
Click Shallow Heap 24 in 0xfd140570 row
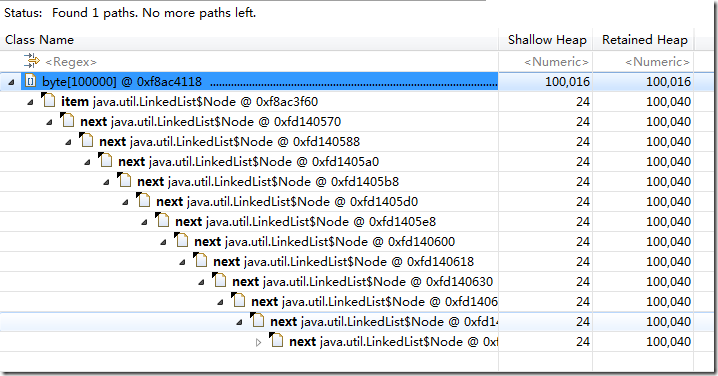coord(583,122)
